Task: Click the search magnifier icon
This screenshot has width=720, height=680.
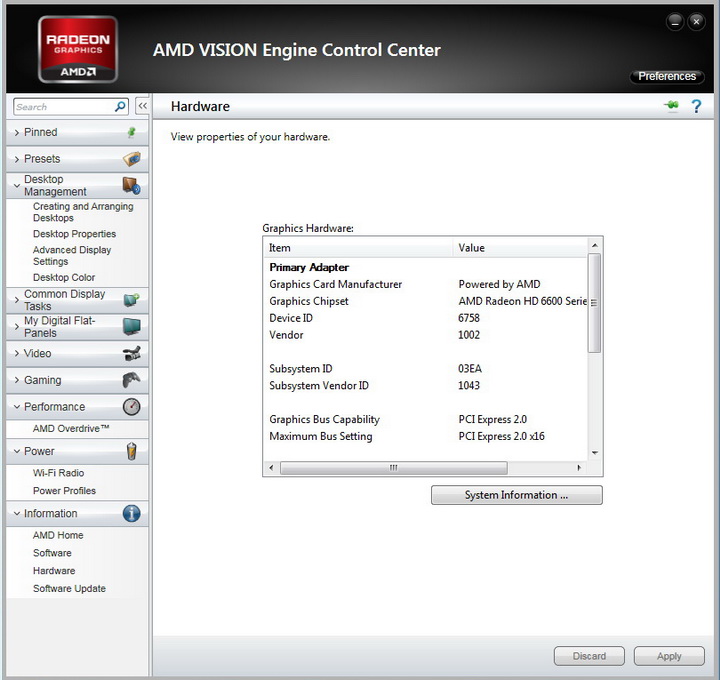Action: 120,107
